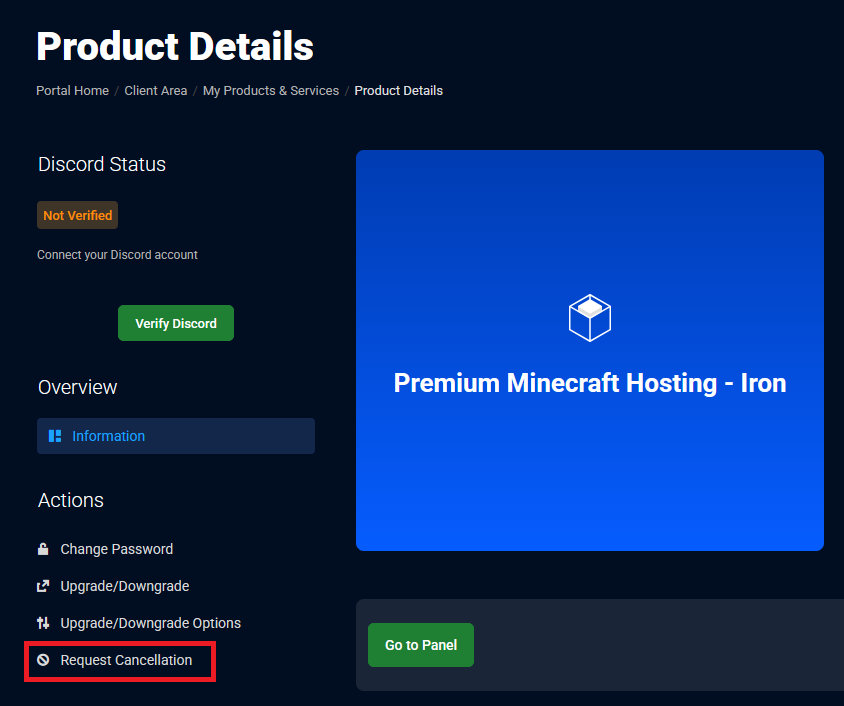Click the Product Details breadcrumb item
This screenshot has width=844, height=706.
tap(398, 91)
